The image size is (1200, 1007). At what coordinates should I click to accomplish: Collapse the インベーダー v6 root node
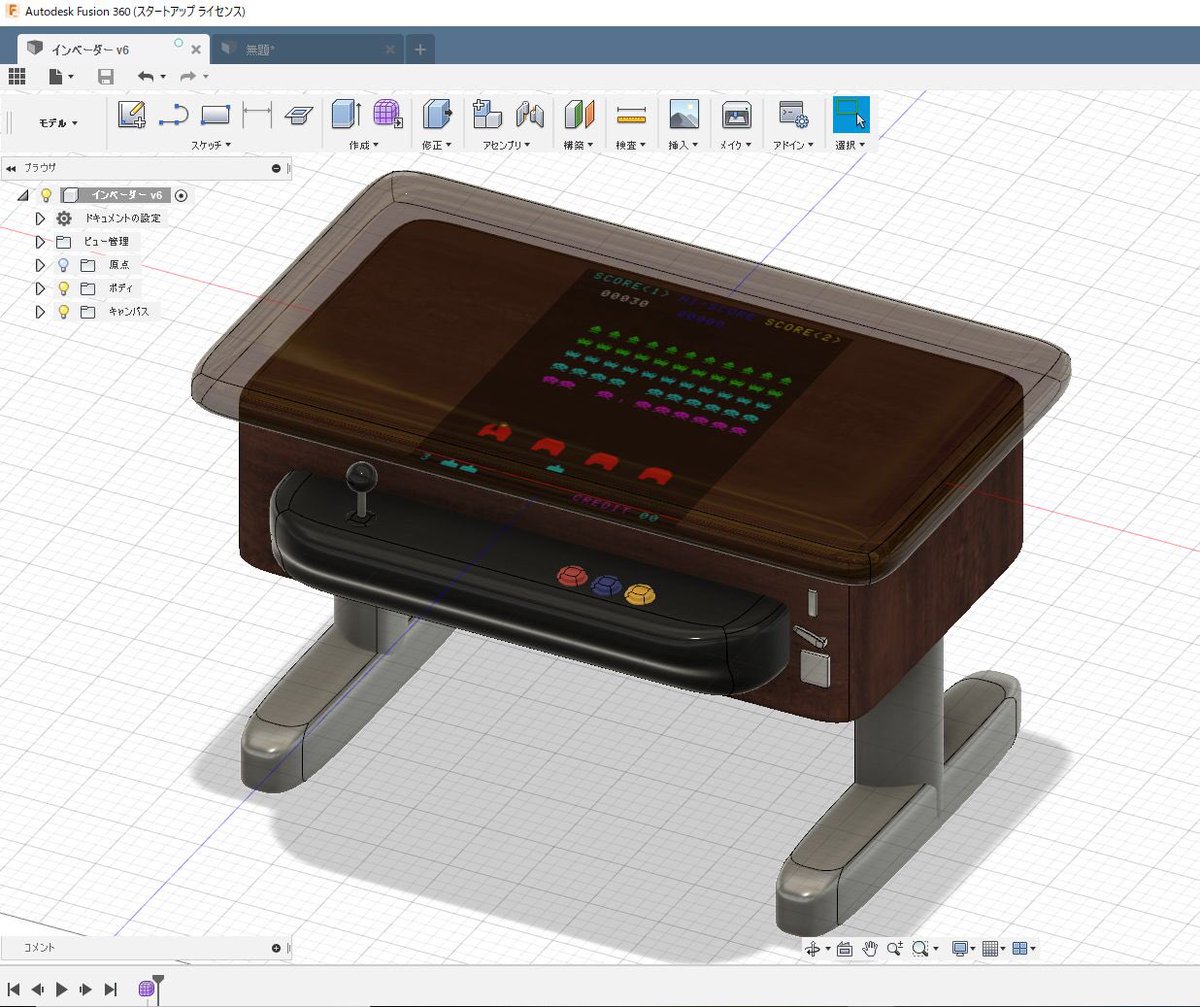23,195
